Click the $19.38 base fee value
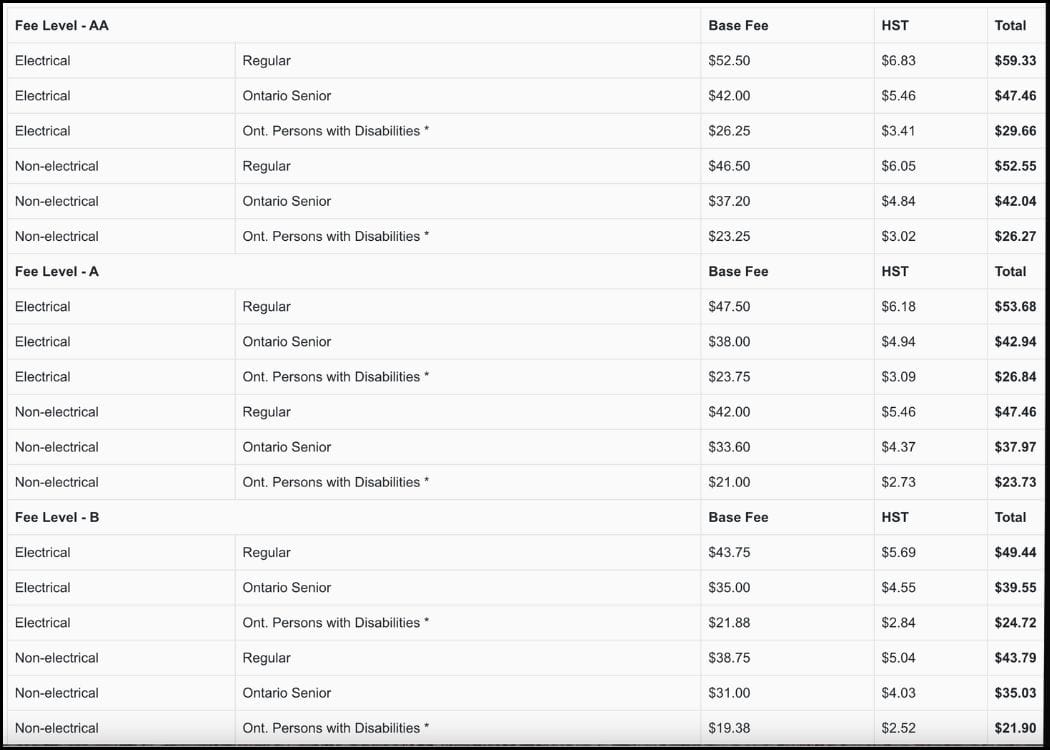 [729, 728]
